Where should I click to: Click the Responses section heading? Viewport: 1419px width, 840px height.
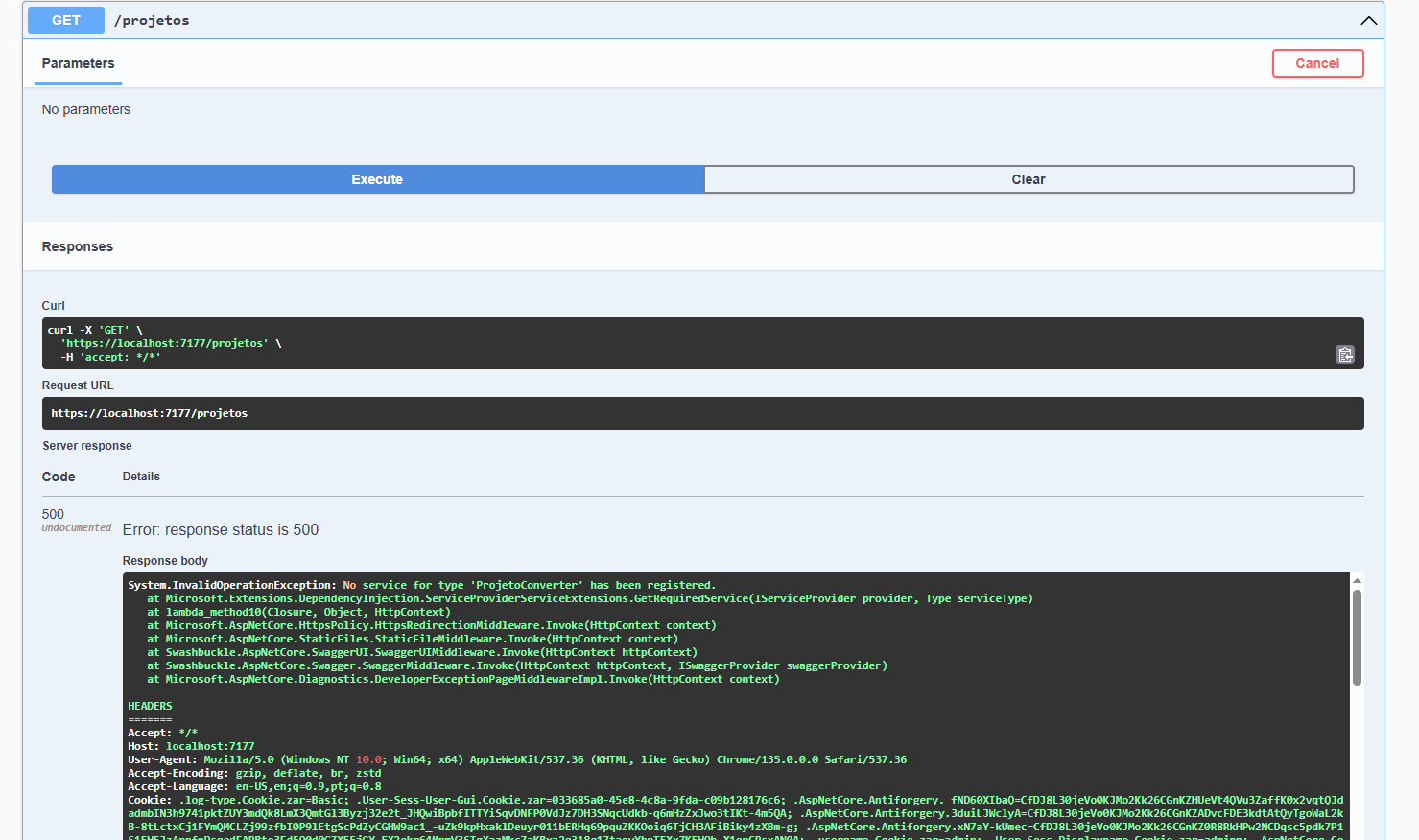coord(78,246)
